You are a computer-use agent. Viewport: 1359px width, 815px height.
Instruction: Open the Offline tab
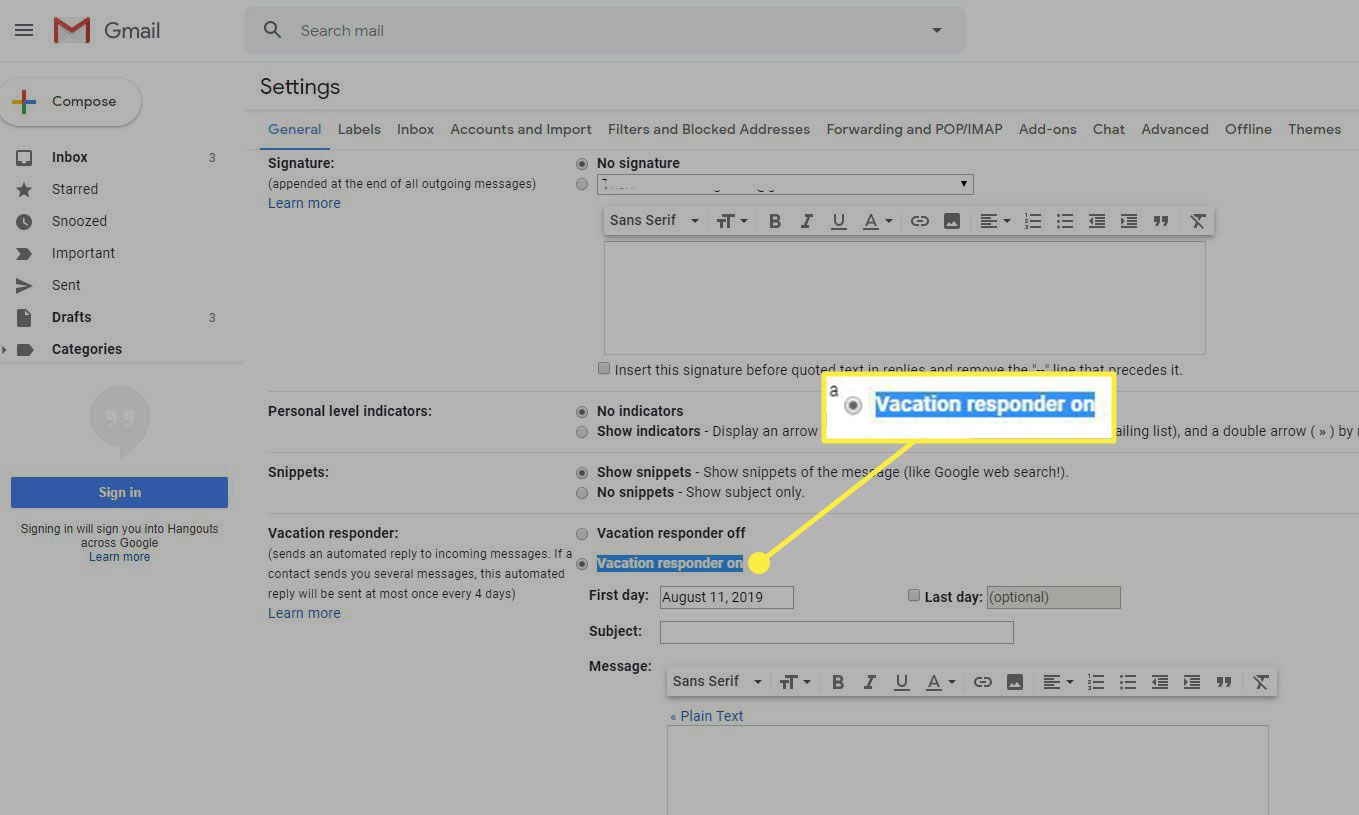(x=1248, y=129)
